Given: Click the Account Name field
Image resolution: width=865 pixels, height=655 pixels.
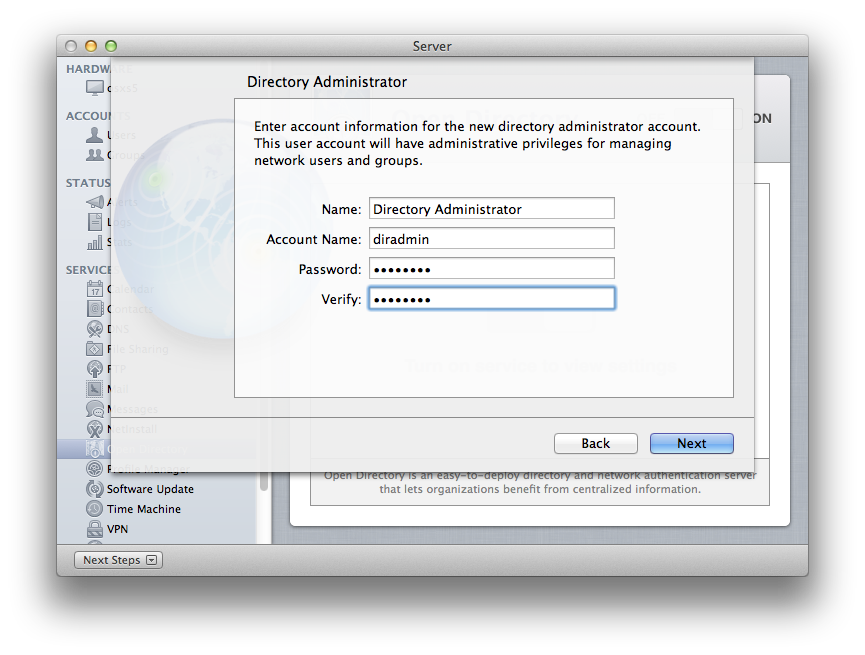Looking at the screenshot, I should coord(492,238).
